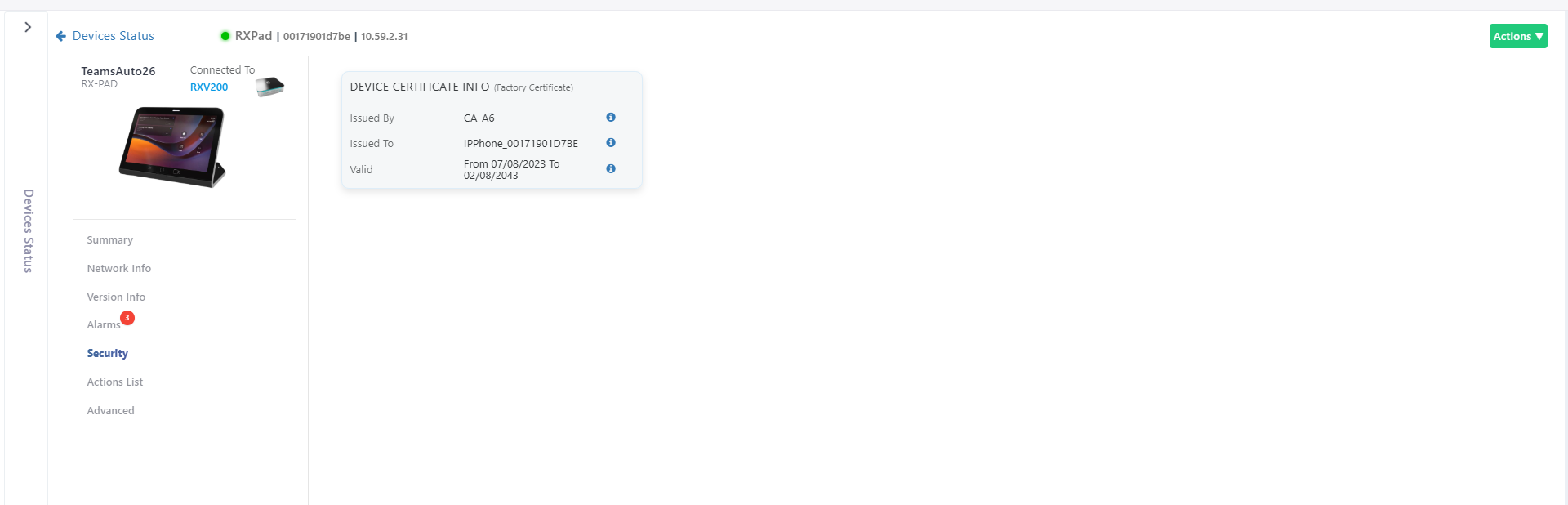Click the RX-PAD model label
Image resolution: width=1568 pixels, height=505 pixels.
[100, 84]
